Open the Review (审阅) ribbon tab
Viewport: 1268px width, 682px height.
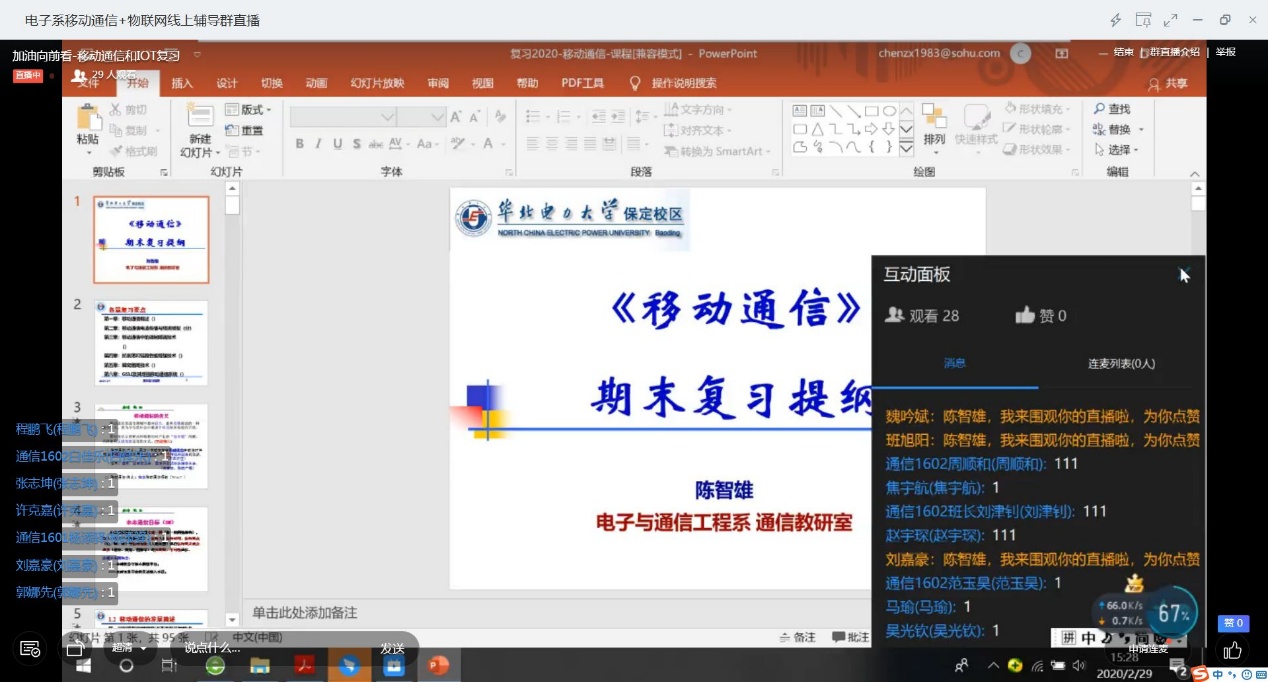pos(438,84)
